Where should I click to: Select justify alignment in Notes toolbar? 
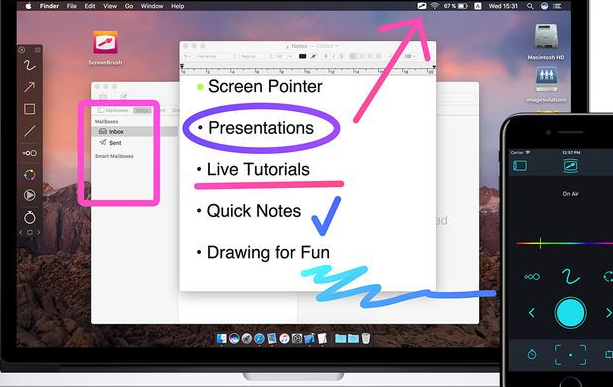pos(379,56)
